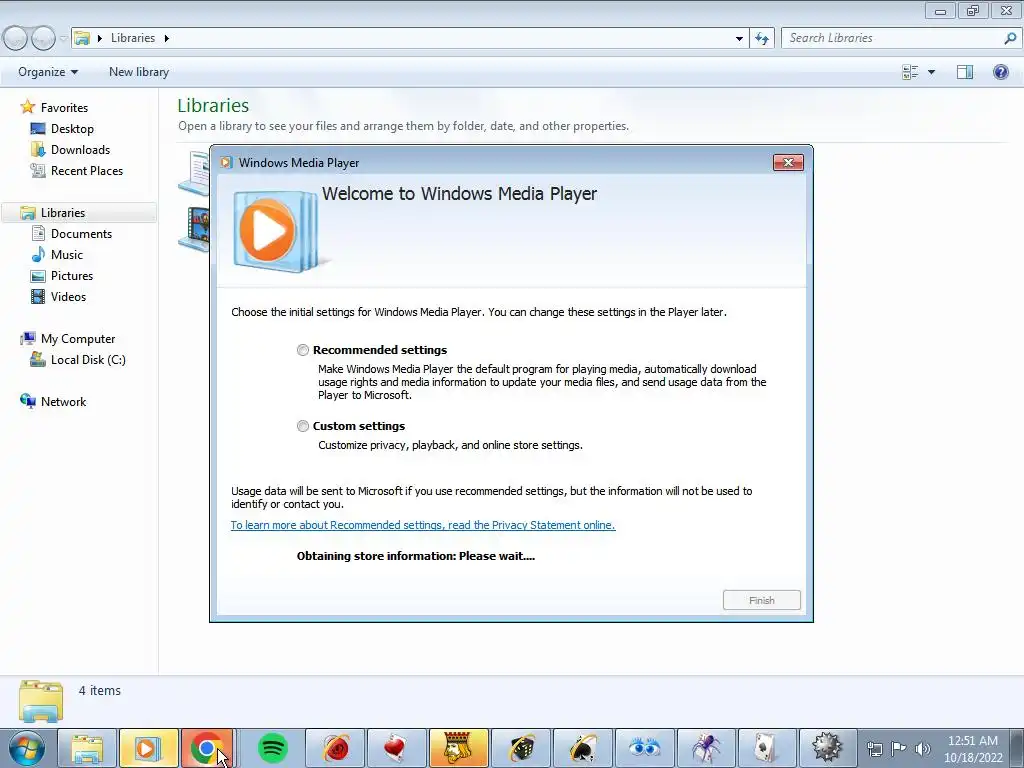
Task: Launch Spotify from the taskbar
Action: (273, 748)
